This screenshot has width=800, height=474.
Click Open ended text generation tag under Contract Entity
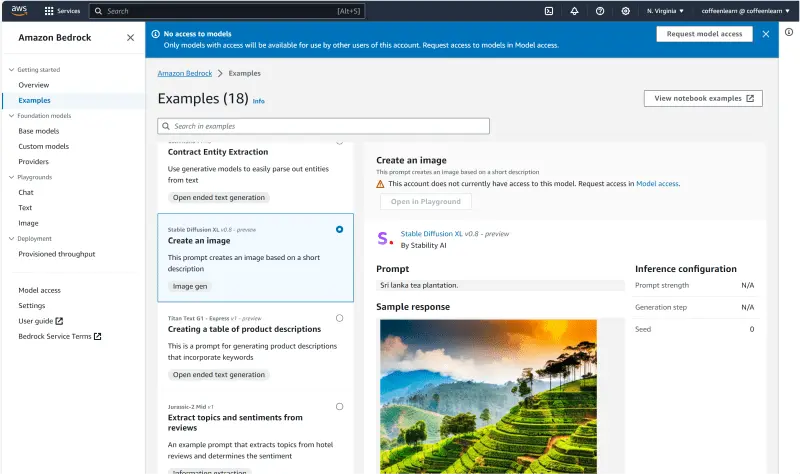click(x=219, y=197)
